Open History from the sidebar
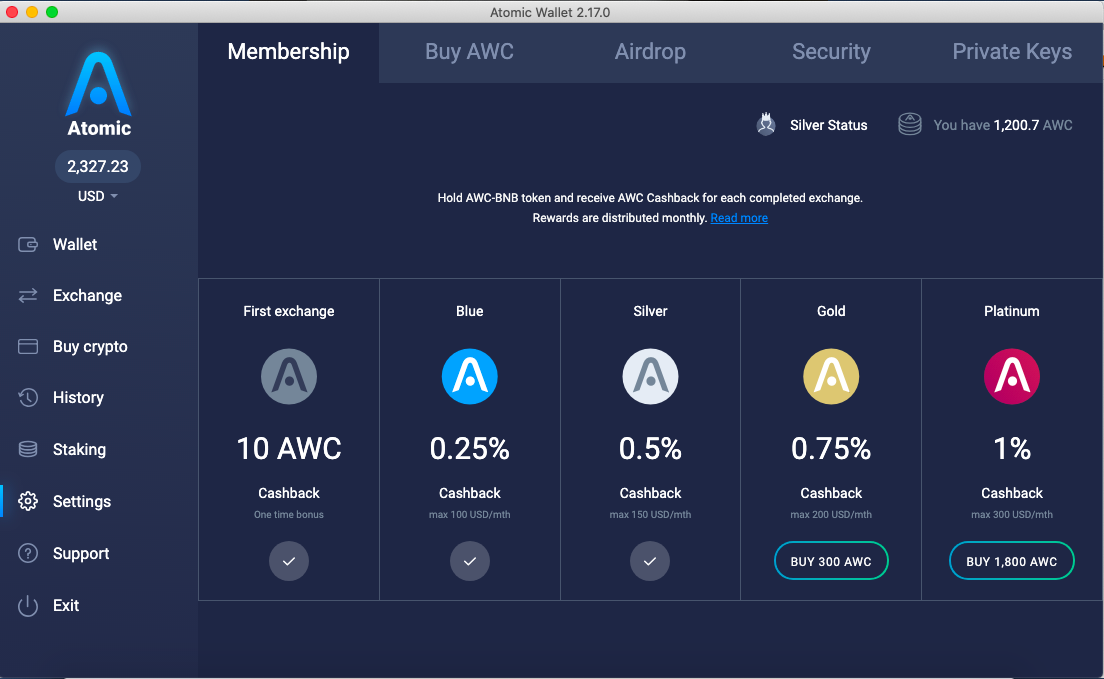 click(x=78, y=397)
